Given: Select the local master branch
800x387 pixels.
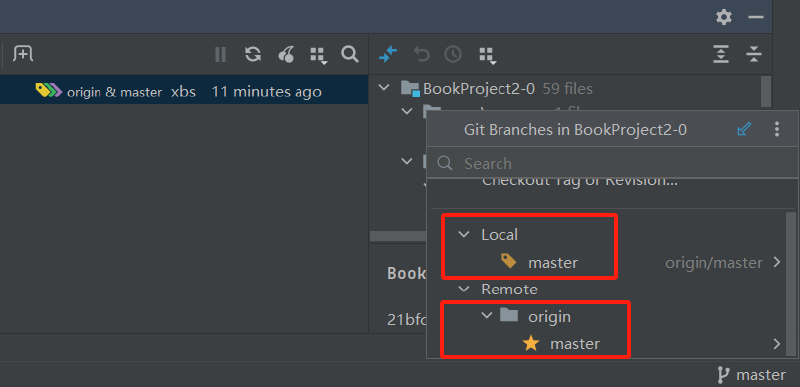Looking at the screenshot, I should 553,263.
